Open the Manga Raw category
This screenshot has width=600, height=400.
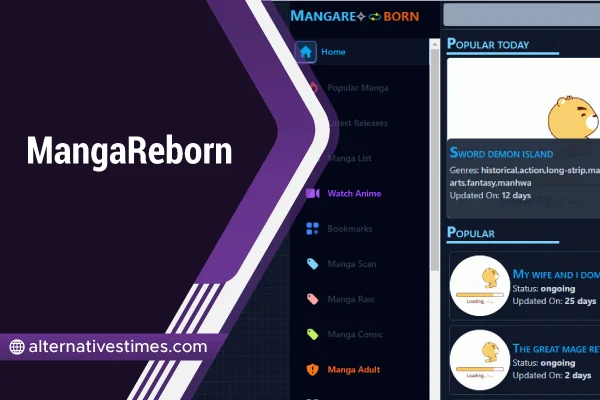point(351,299)
